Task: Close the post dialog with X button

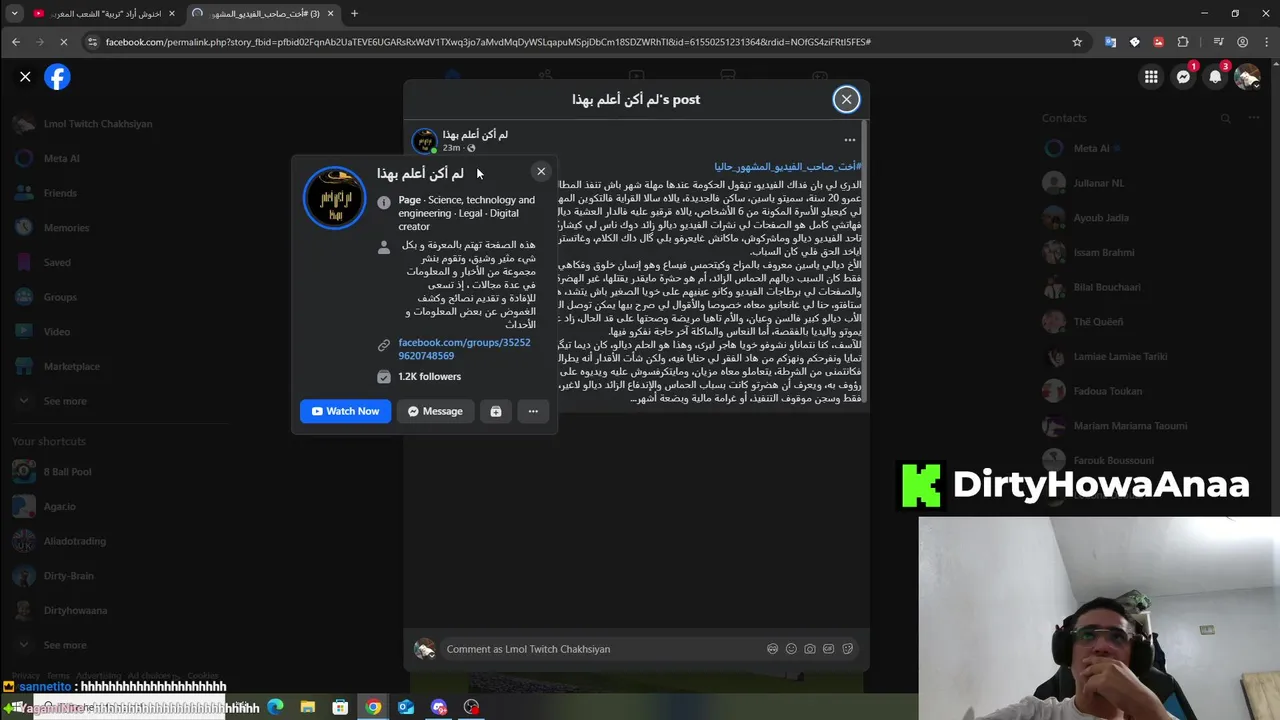Action: 846,99
